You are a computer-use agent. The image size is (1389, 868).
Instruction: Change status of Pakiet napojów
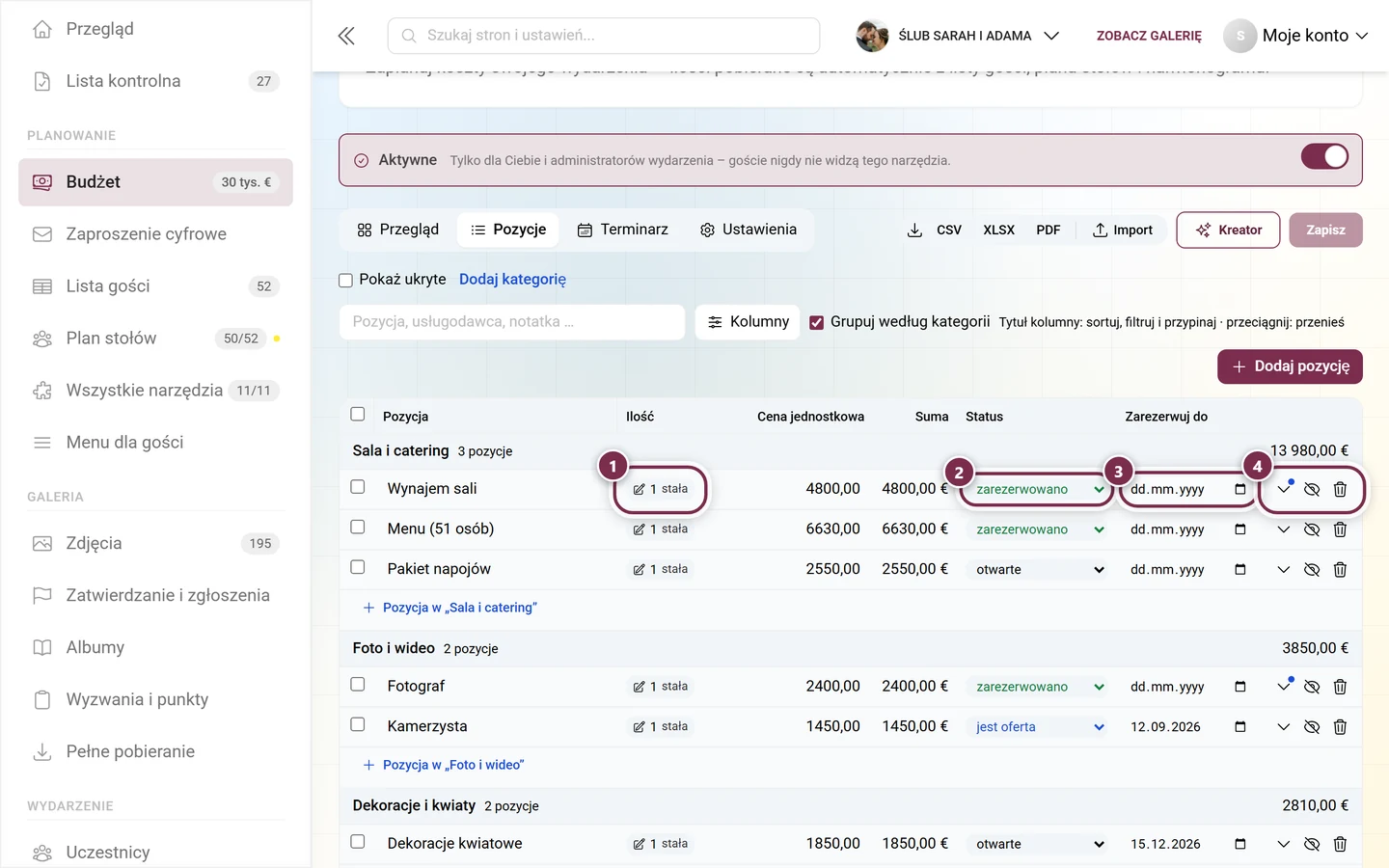(1038, 569)
